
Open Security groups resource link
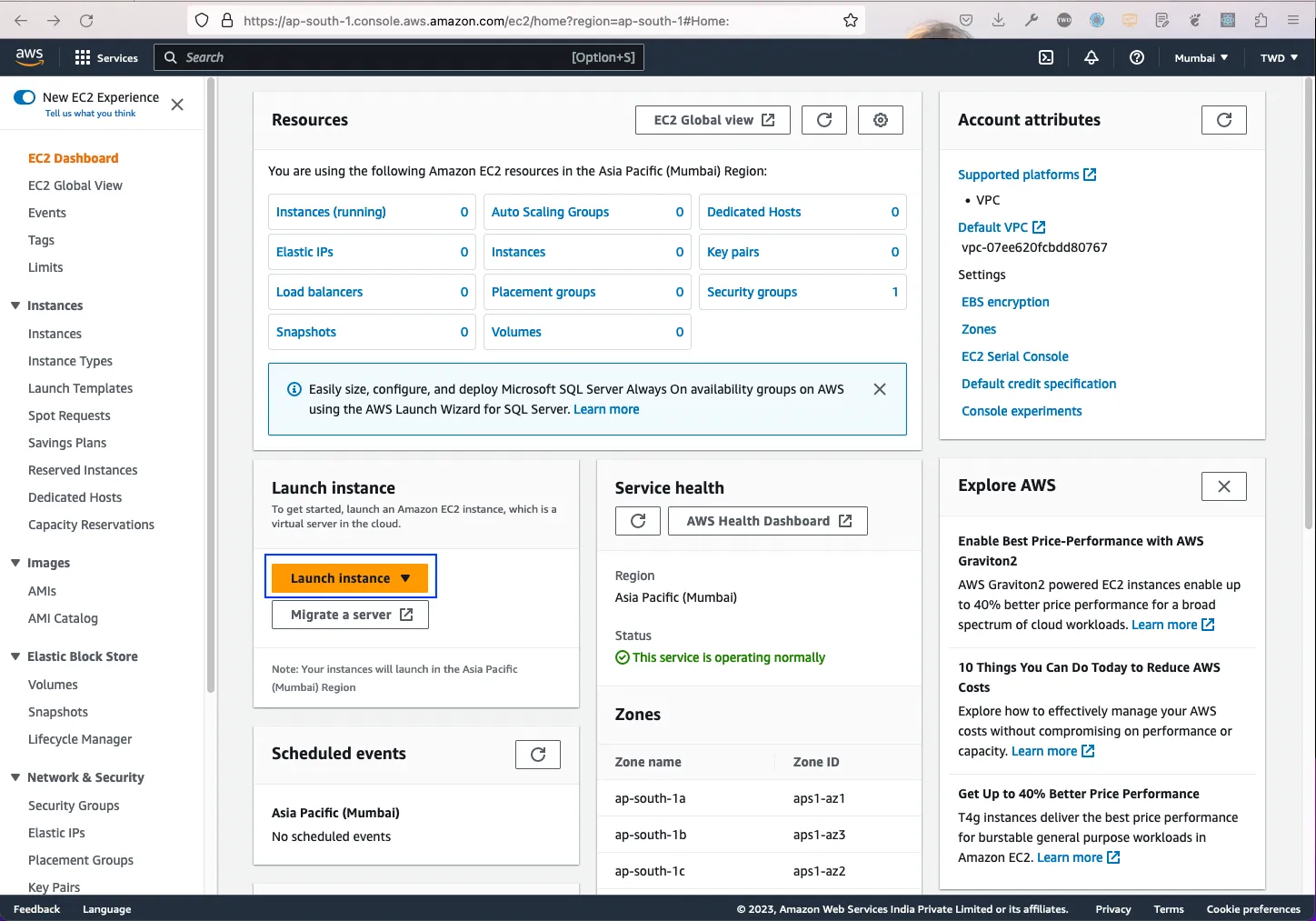(753, 292)
